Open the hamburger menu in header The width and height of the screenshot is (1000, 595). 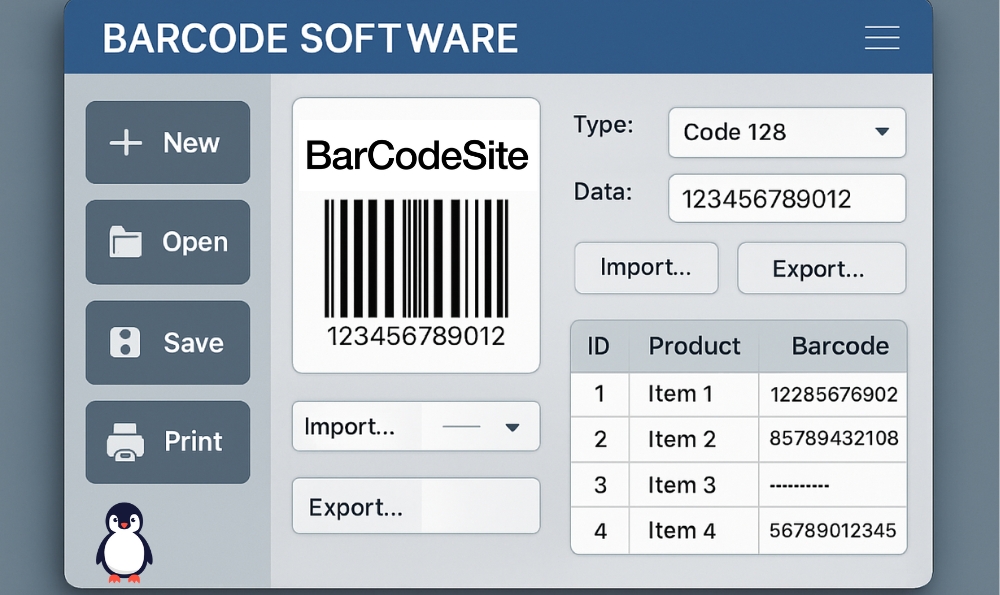click(882, 38)
